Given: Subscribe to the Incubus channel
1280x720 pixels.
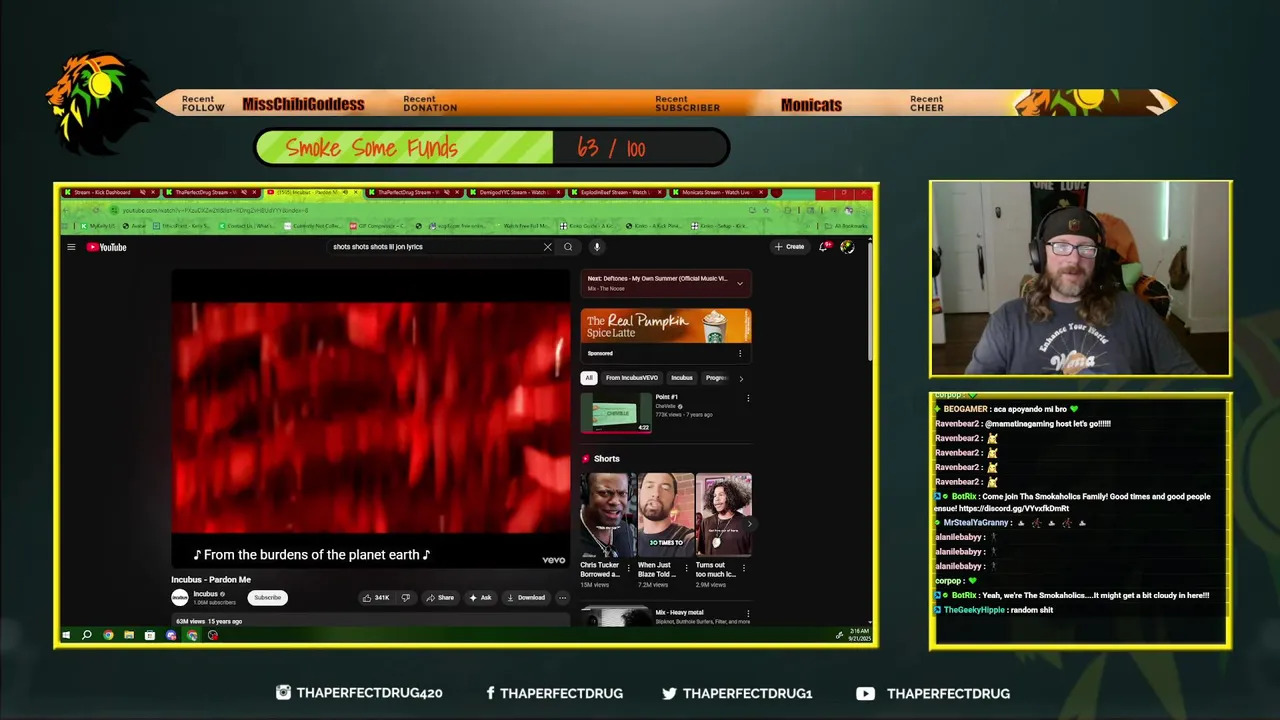Looking at the screenshot, I should click(267, 598).
